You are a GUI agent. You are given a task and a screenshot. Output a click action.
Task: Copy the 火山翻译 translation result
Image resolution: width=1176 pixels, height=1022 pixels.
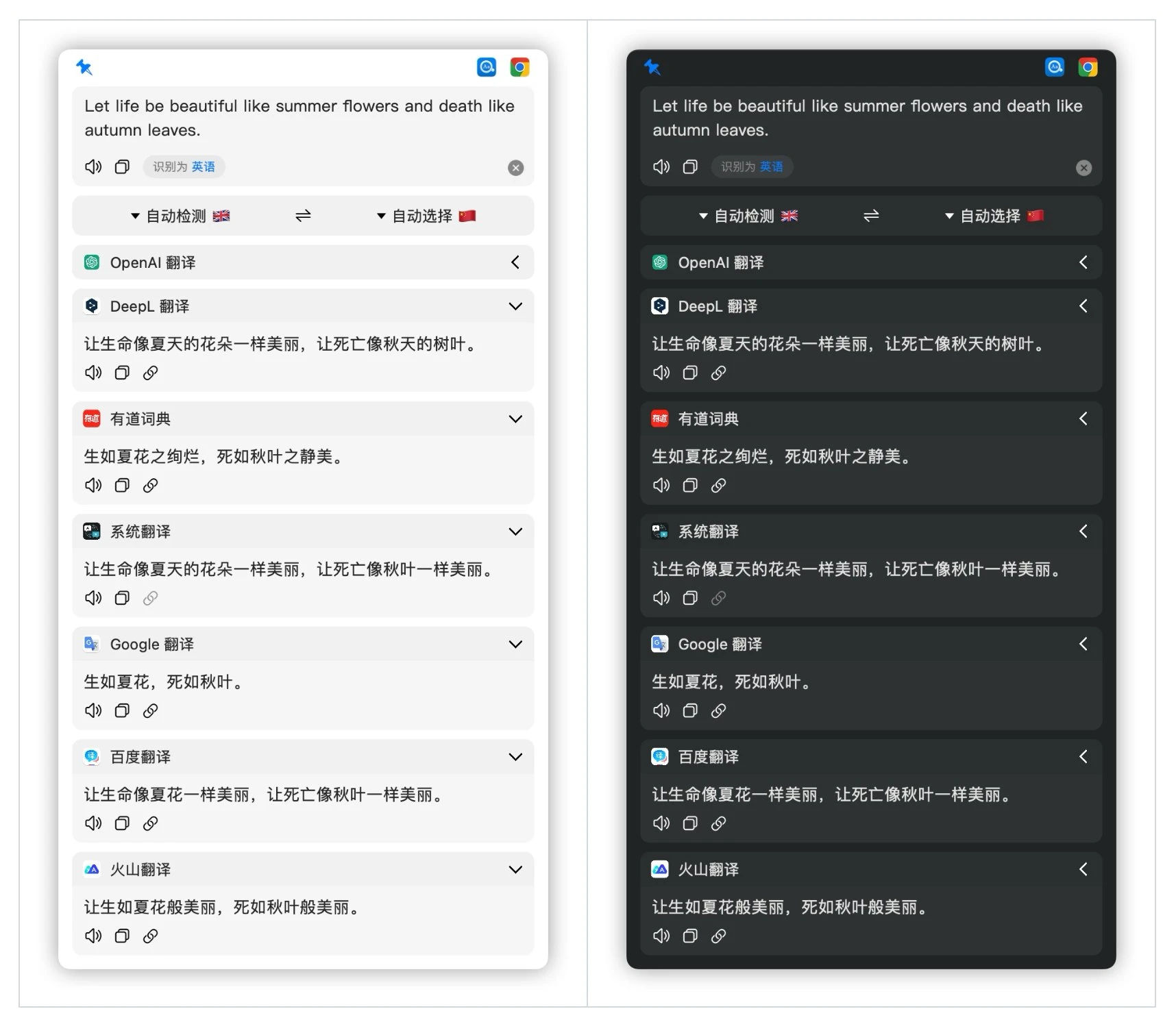[x=122, y=936]
